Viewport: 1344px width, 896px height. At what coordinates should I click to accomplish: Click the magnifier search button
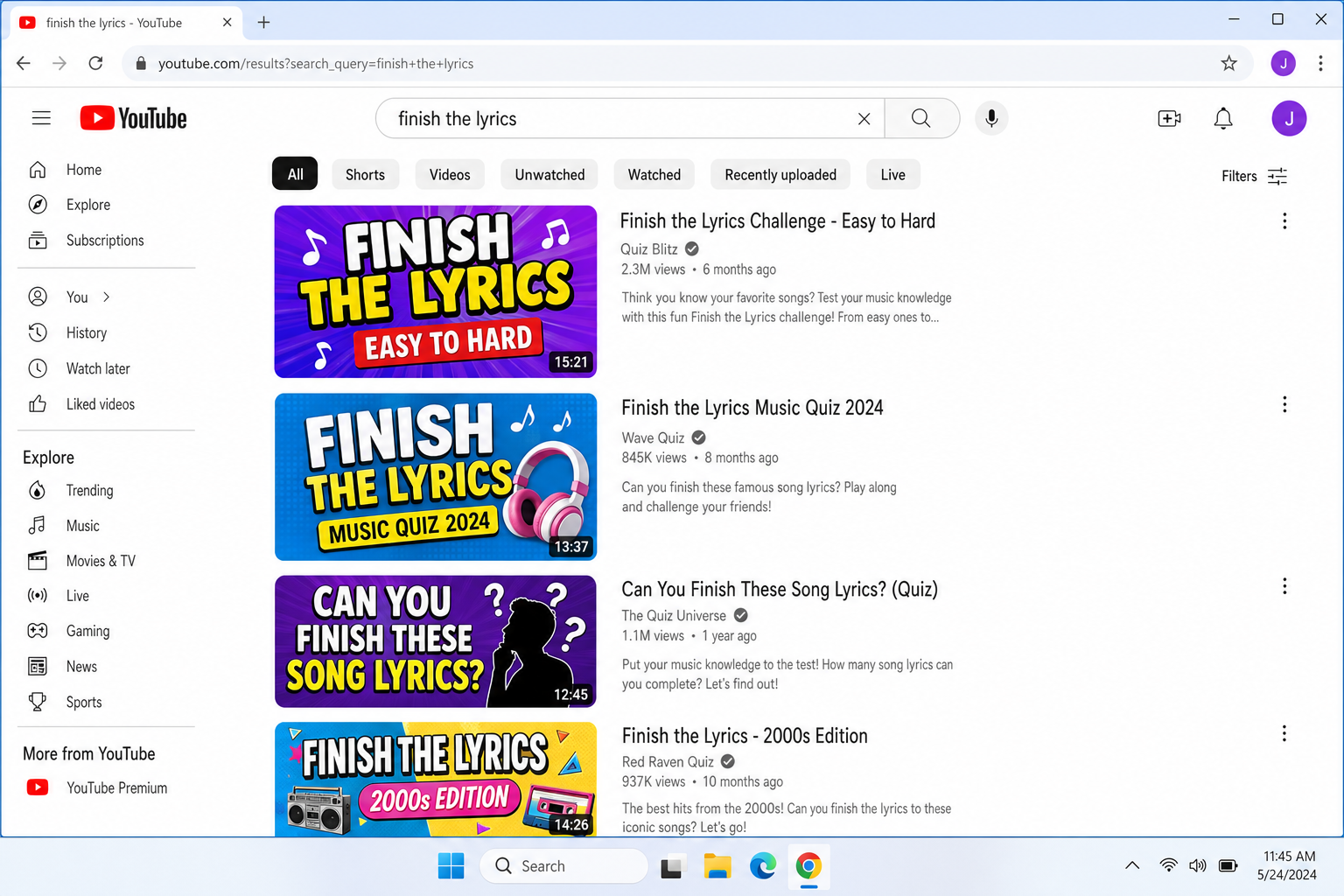[x=921, y=118]
